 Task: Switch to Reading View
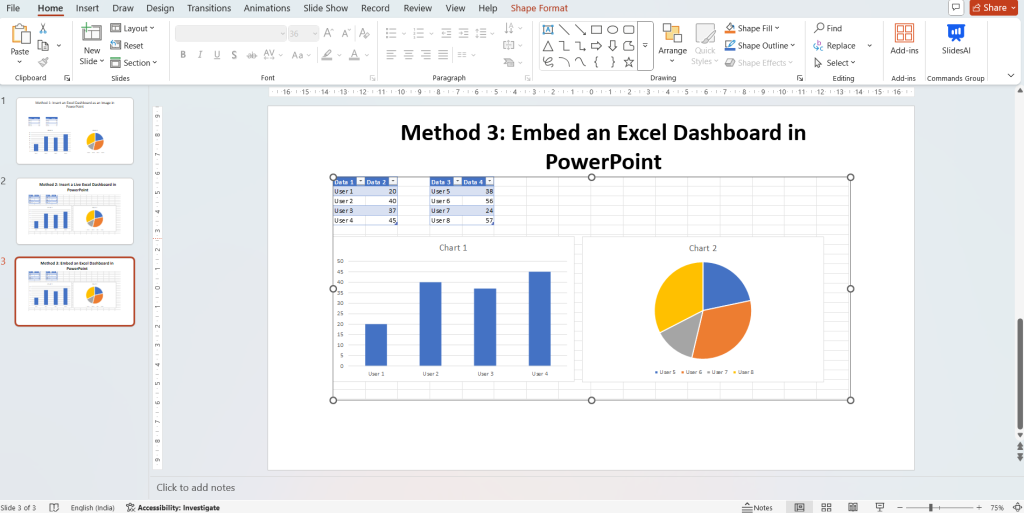point(852,507)
